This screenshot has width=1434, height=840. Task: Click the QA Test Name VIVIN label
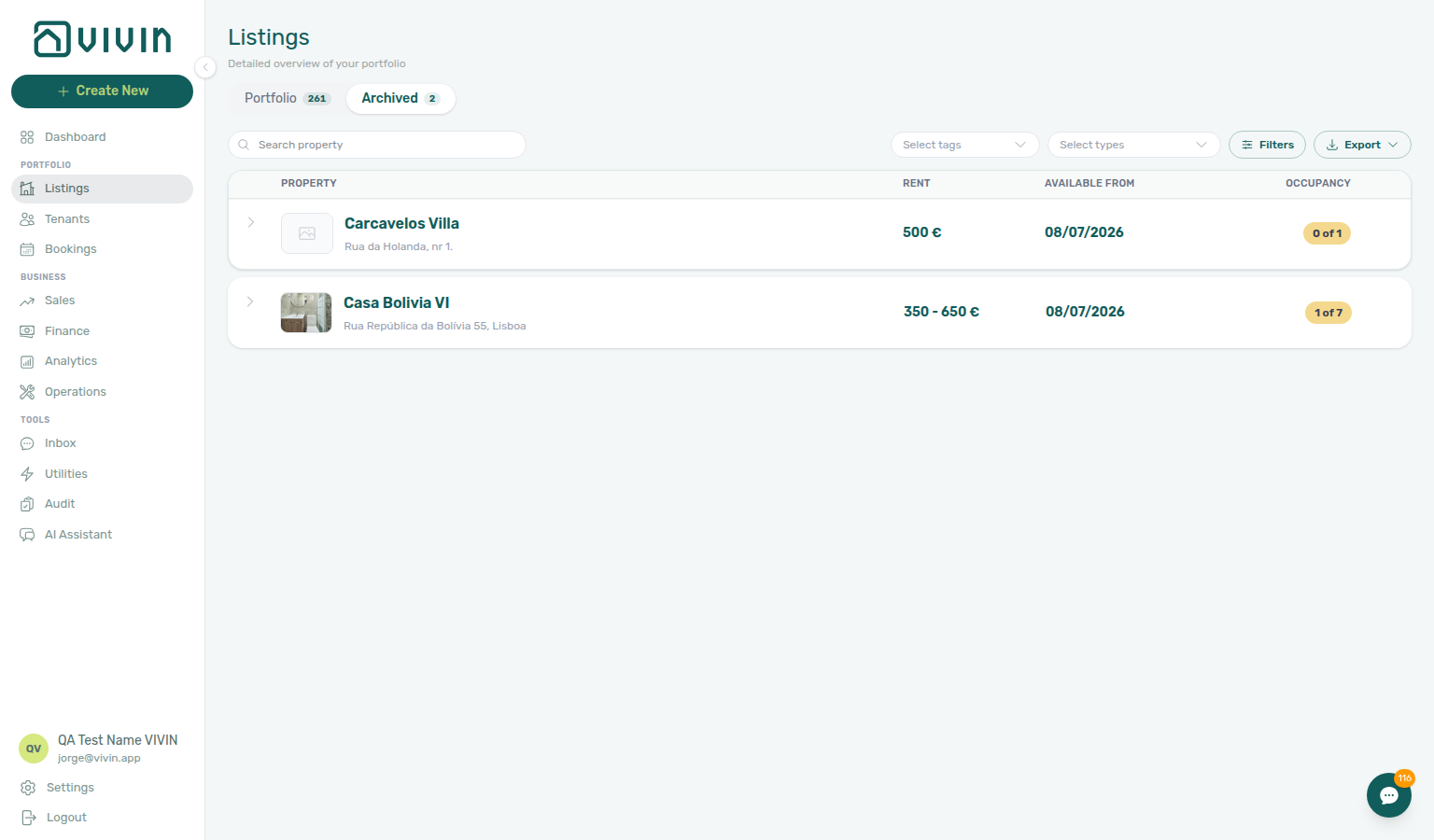(118, 740)
